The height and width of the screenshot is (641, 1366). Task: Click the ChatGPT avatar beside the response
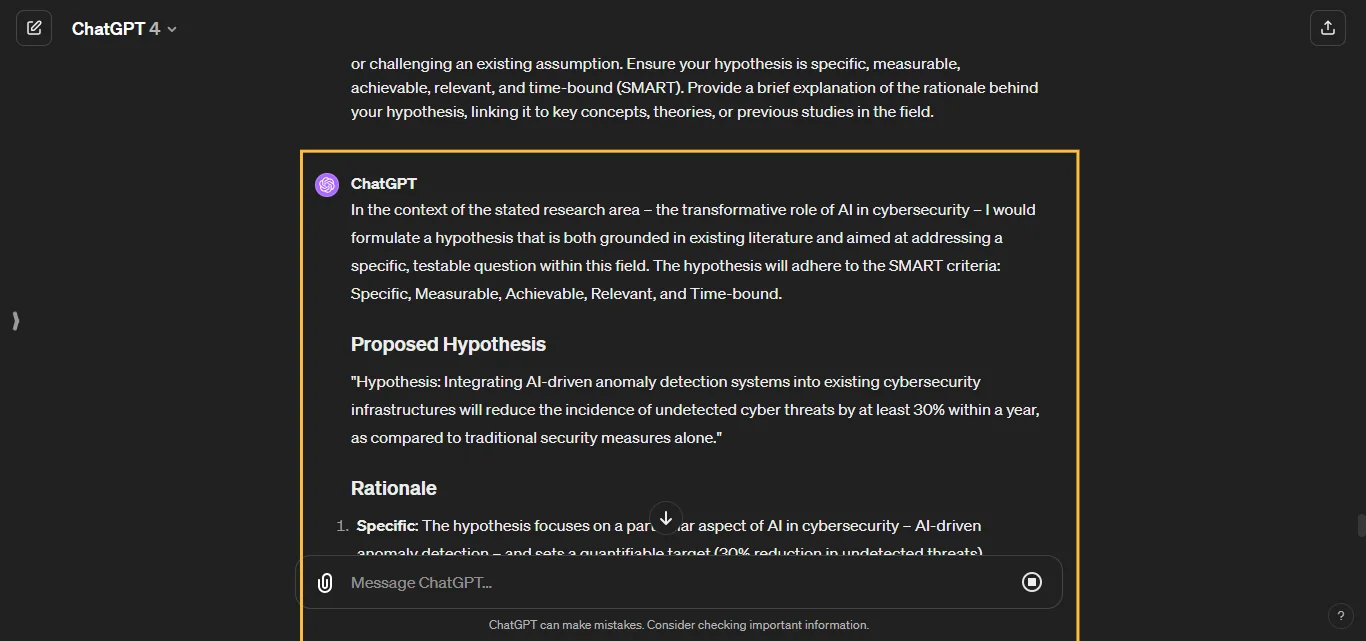click(x=327, y=184)
